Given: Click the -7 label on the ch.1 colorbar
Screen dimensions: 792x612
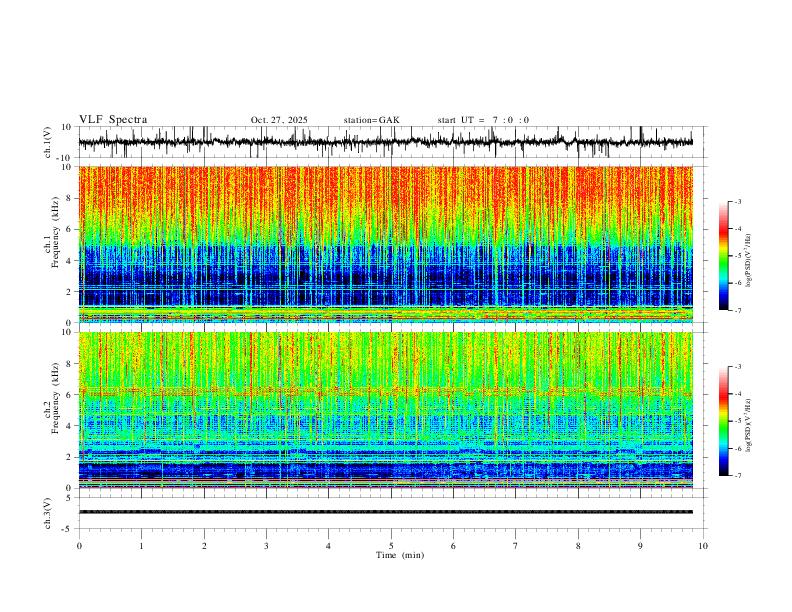Looking at the screenshot, I should (738, 311).
